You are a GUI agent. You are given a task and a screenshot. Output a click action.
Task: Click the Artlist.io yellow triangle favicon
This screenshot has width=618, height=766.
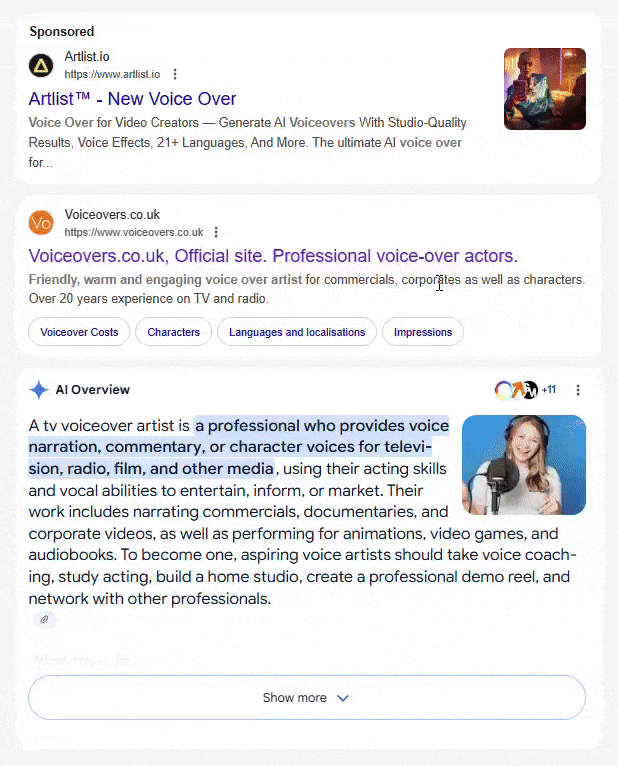(x=41, y=66)
